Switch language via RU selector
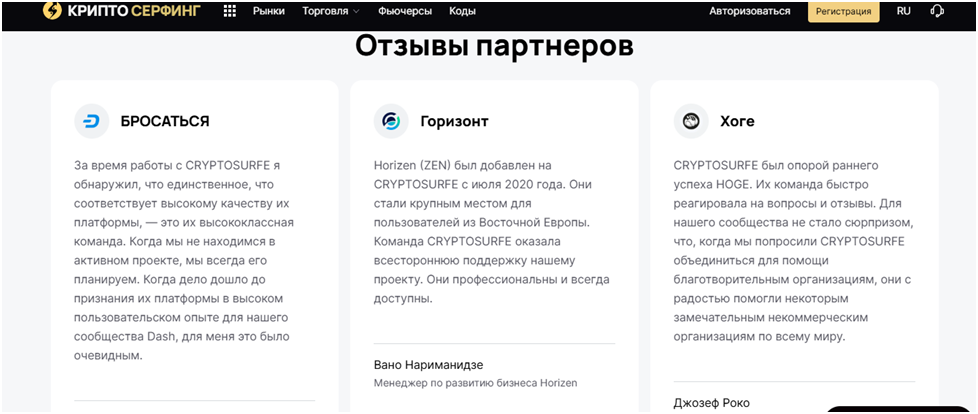 pos(904,11)
